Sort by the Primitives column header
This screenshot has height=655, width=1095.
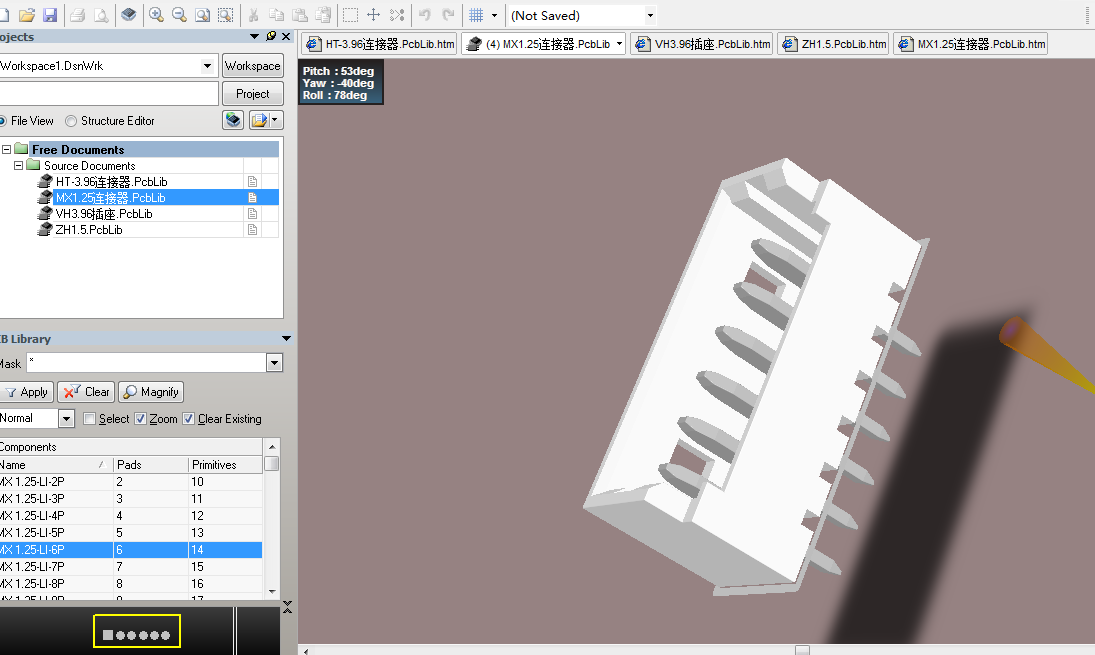pos(226,464)
